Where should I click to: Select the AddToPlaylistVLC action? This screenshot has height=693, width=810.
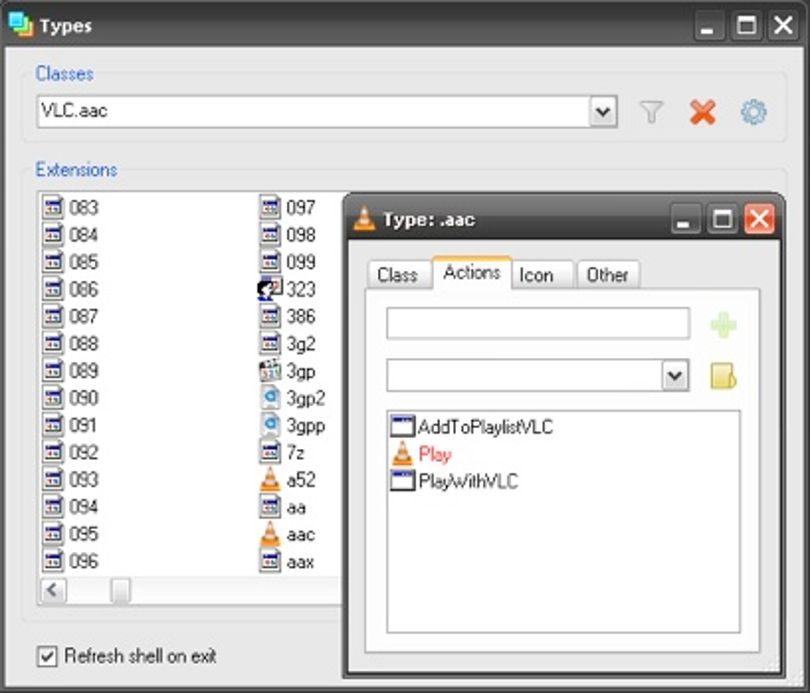(x=472, y=427)
